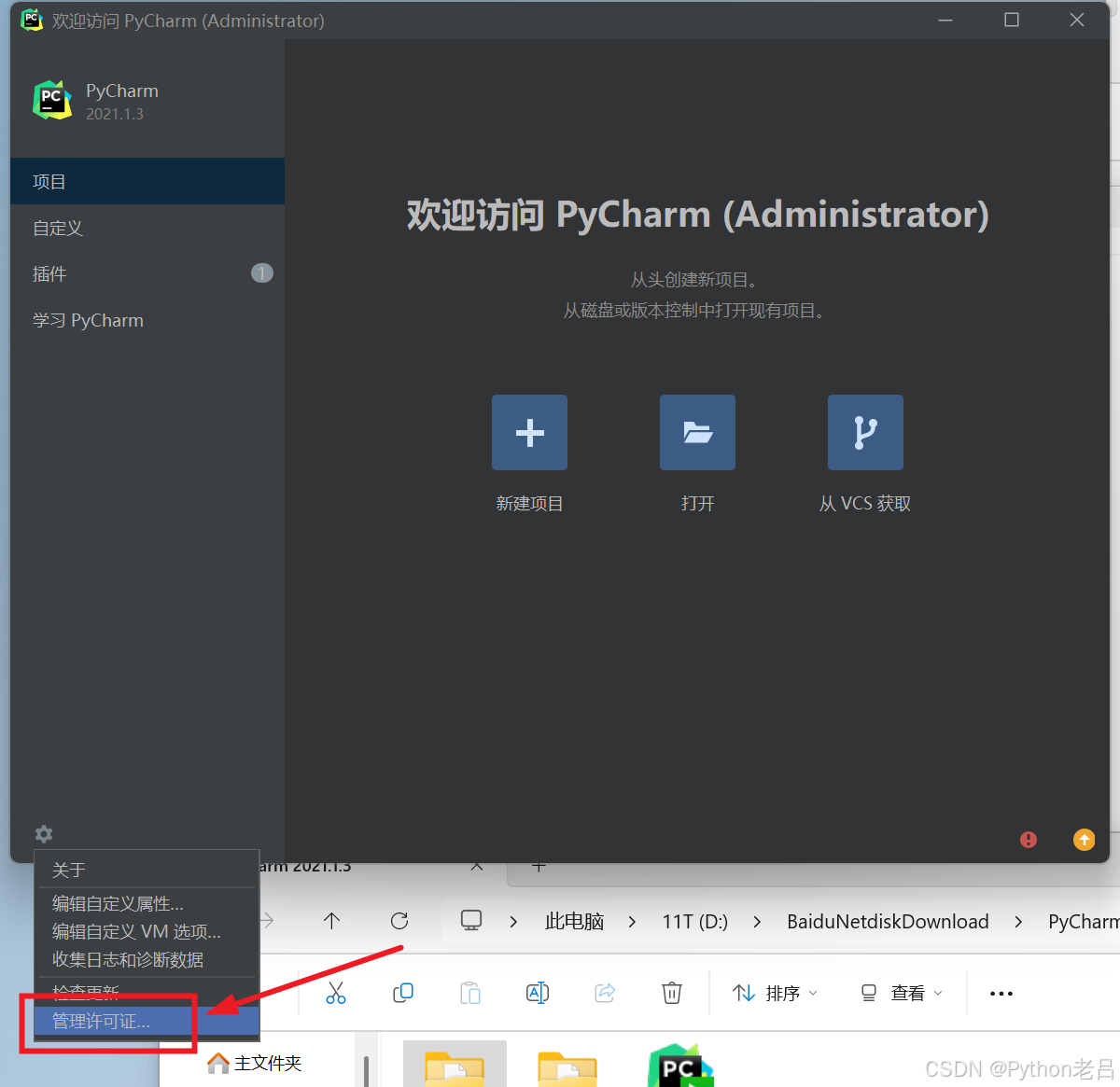Viewport: 1120px width, 1087px height.
Task: Choose 关于 from the gear menu
Action: [147, 870]
